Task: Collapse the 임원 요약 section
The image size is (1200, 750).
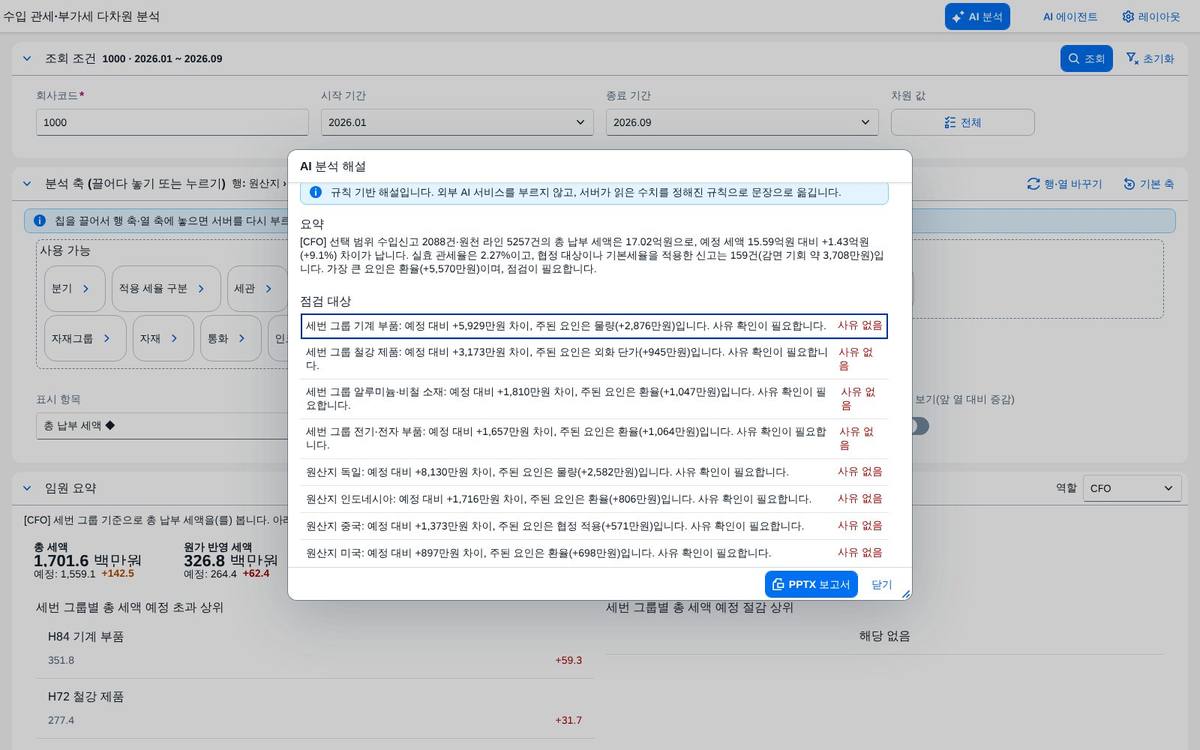Action: click(x=27, y=488)
